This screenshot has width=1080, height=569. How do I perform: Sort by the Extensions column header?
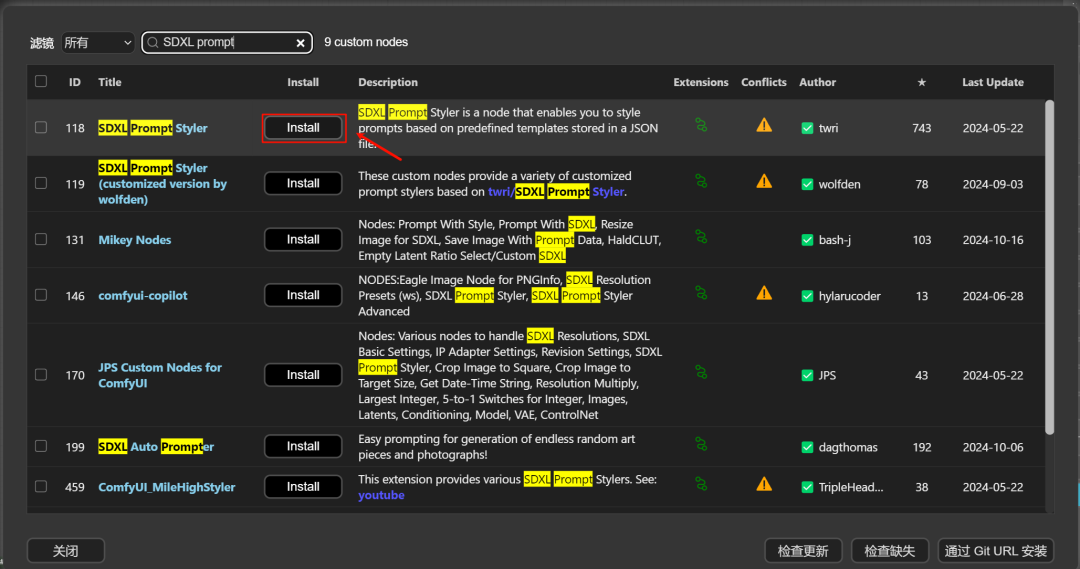coord(700,82)
